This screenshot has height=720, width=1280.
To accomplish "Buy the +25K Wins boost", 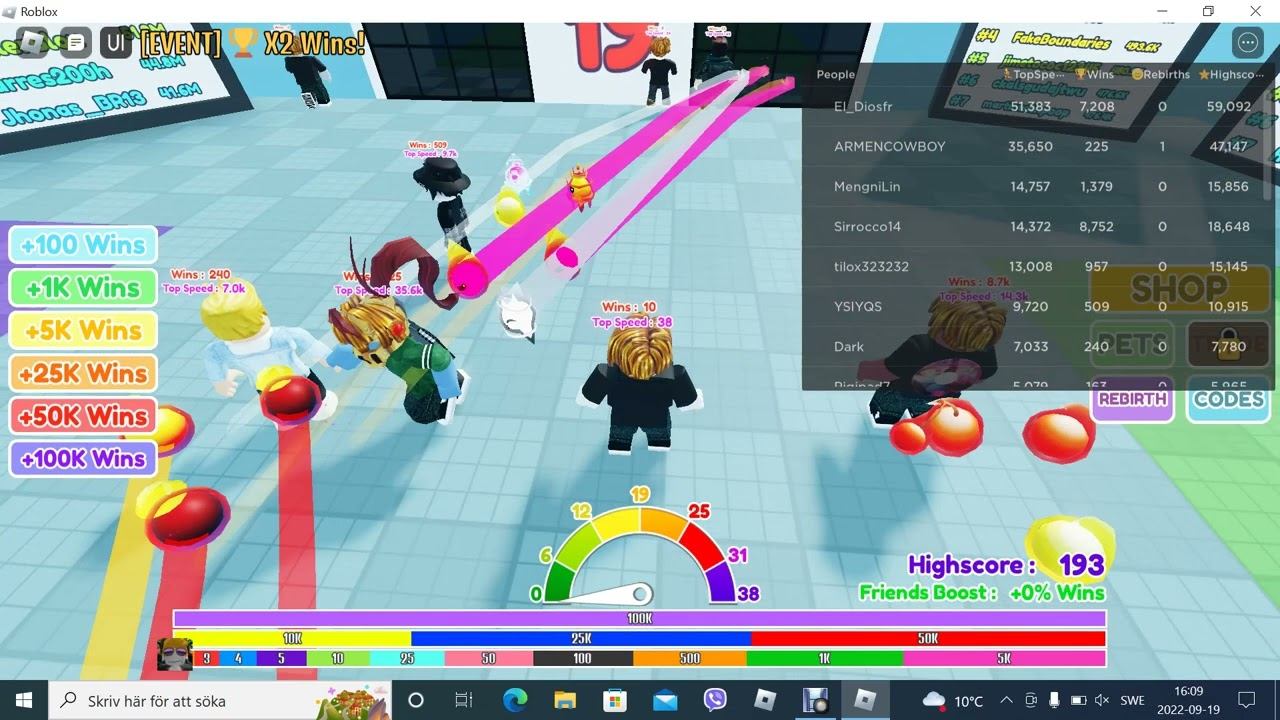I will coord(83,374).
